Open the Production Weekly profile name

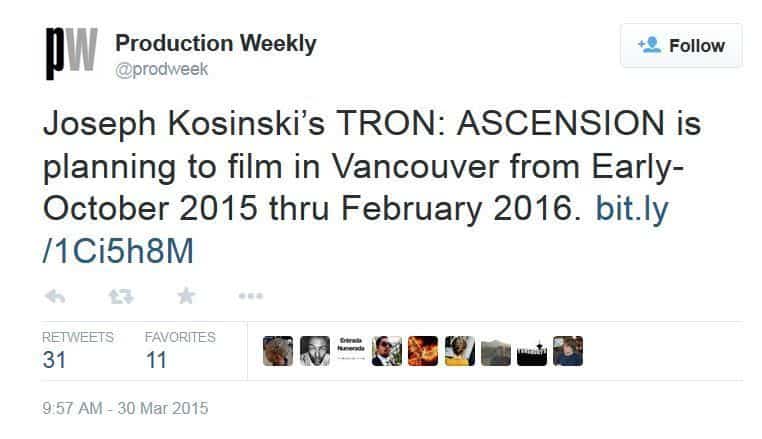[x=216, y=43]
